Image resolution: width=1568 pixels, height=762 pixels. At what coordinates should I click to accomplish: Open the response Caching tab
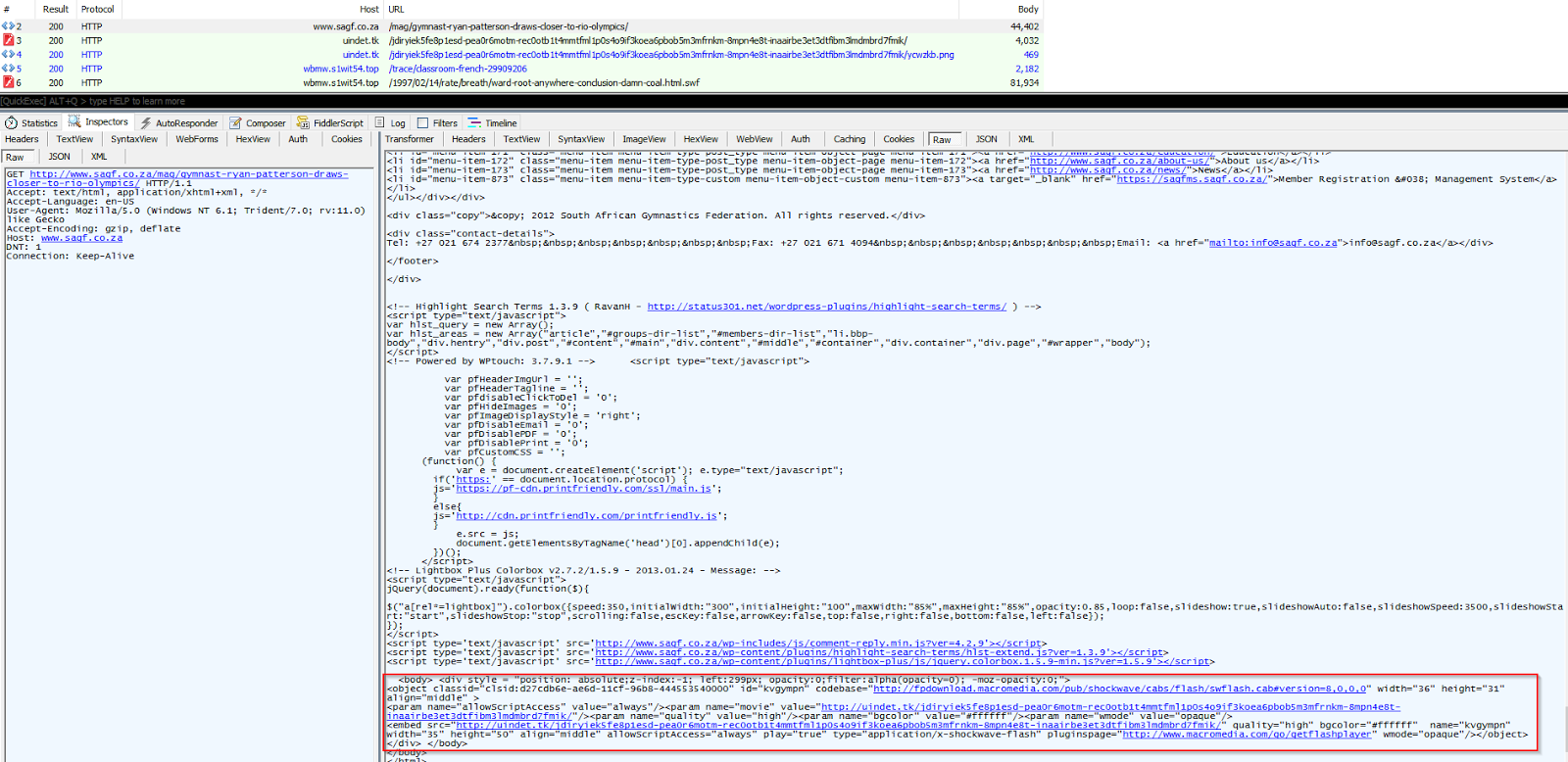(x=849, y=139)
